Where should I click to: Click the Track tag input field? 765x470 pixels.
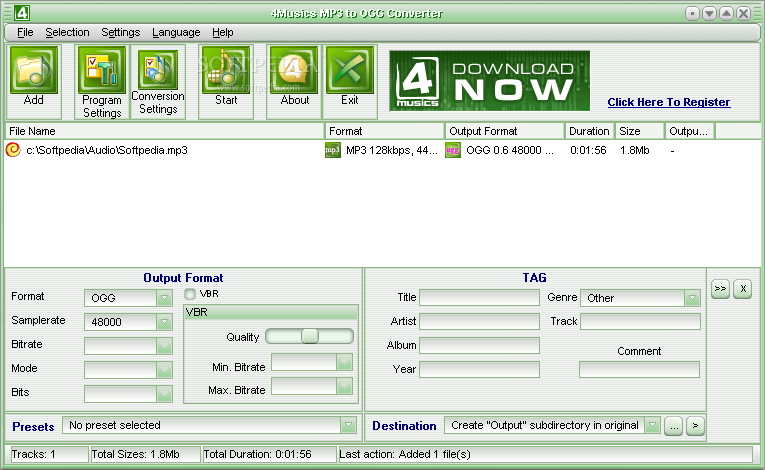coord(641,321)
